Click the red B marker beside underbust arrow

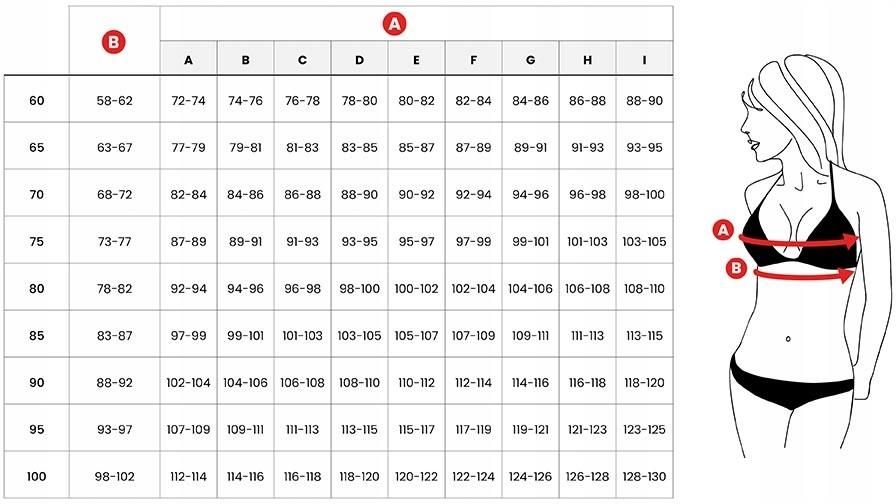tap(737, 267)
